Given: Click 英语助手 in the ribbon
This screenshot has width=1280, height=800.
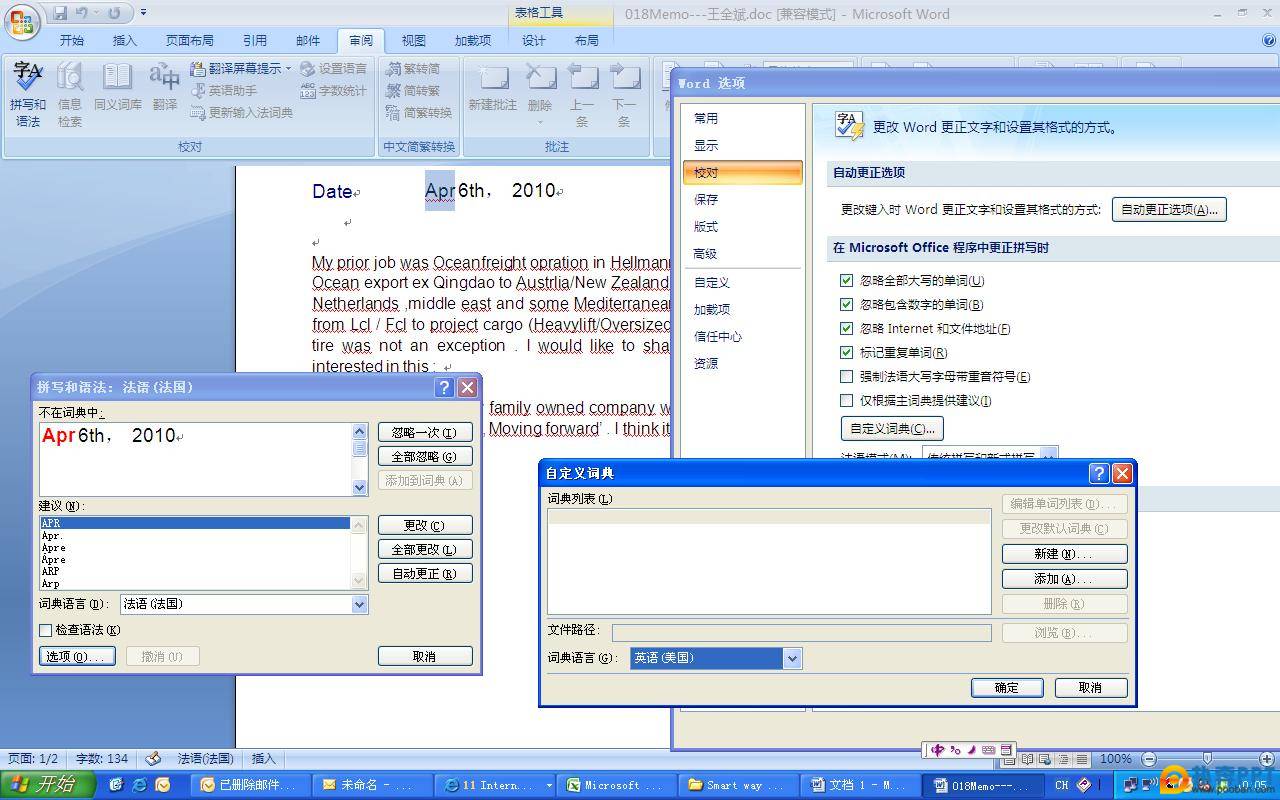Looking at the screenshot, I should pyautogui.click(x=224, y=91).
